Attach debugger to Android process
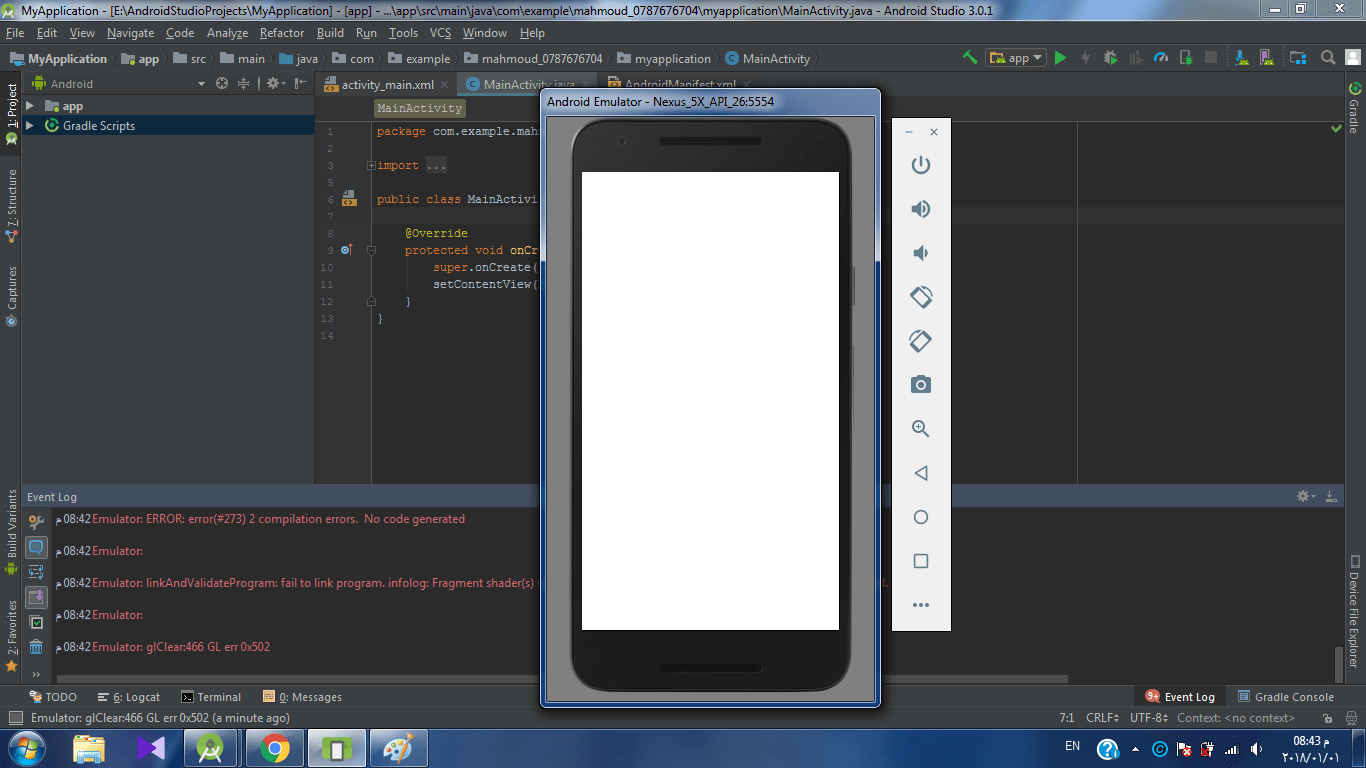Image resolution: width=1366 pixels, height=768 pixels. 1186,58
